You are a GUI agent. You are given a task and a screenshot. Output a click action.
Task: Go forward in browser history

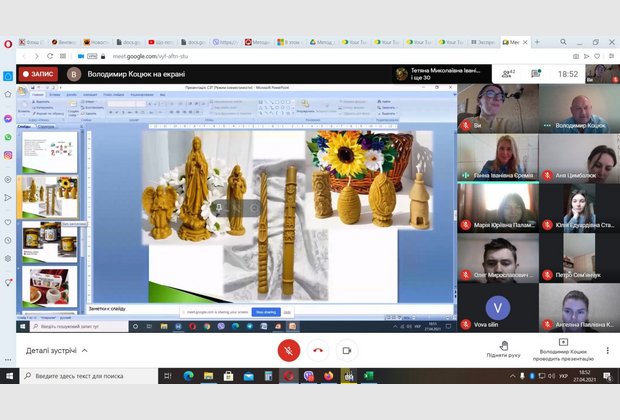(36, 56)
